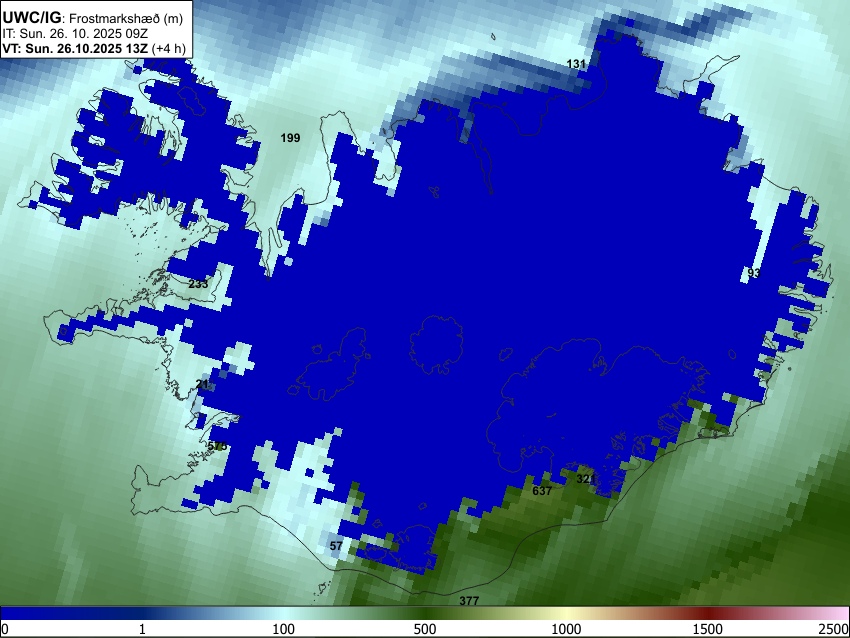Click the map value label 377
This screenshot has width=850, height=638.
469,601
